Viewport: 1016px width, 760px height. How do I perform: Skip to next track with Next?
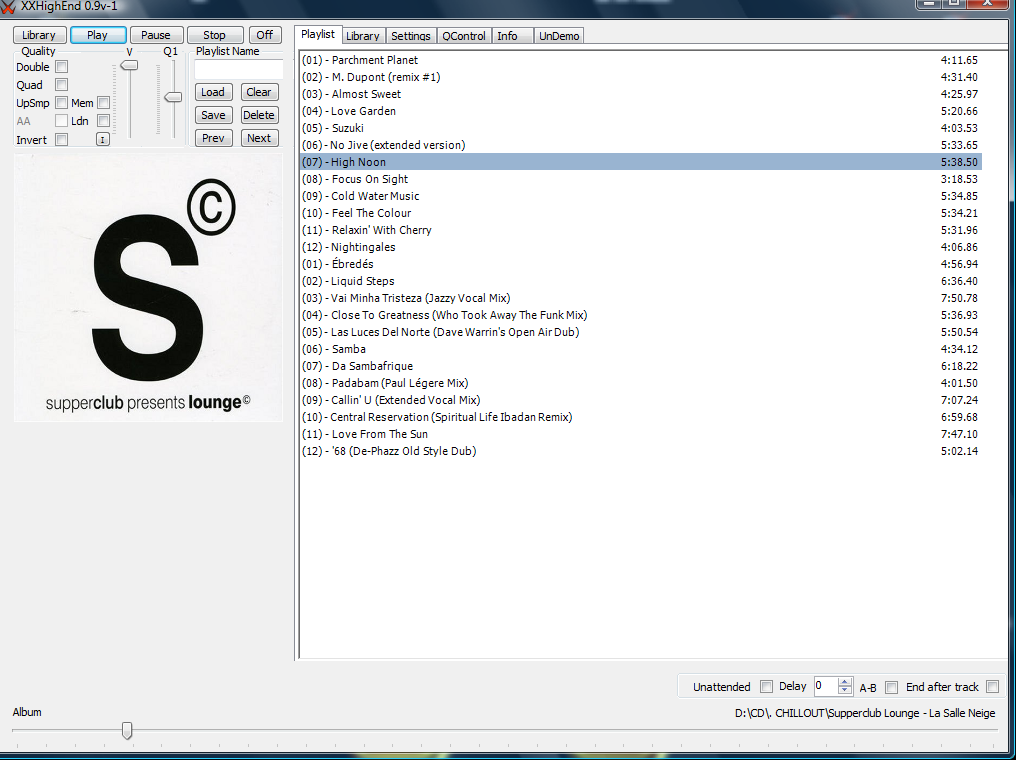coord(259,138)
